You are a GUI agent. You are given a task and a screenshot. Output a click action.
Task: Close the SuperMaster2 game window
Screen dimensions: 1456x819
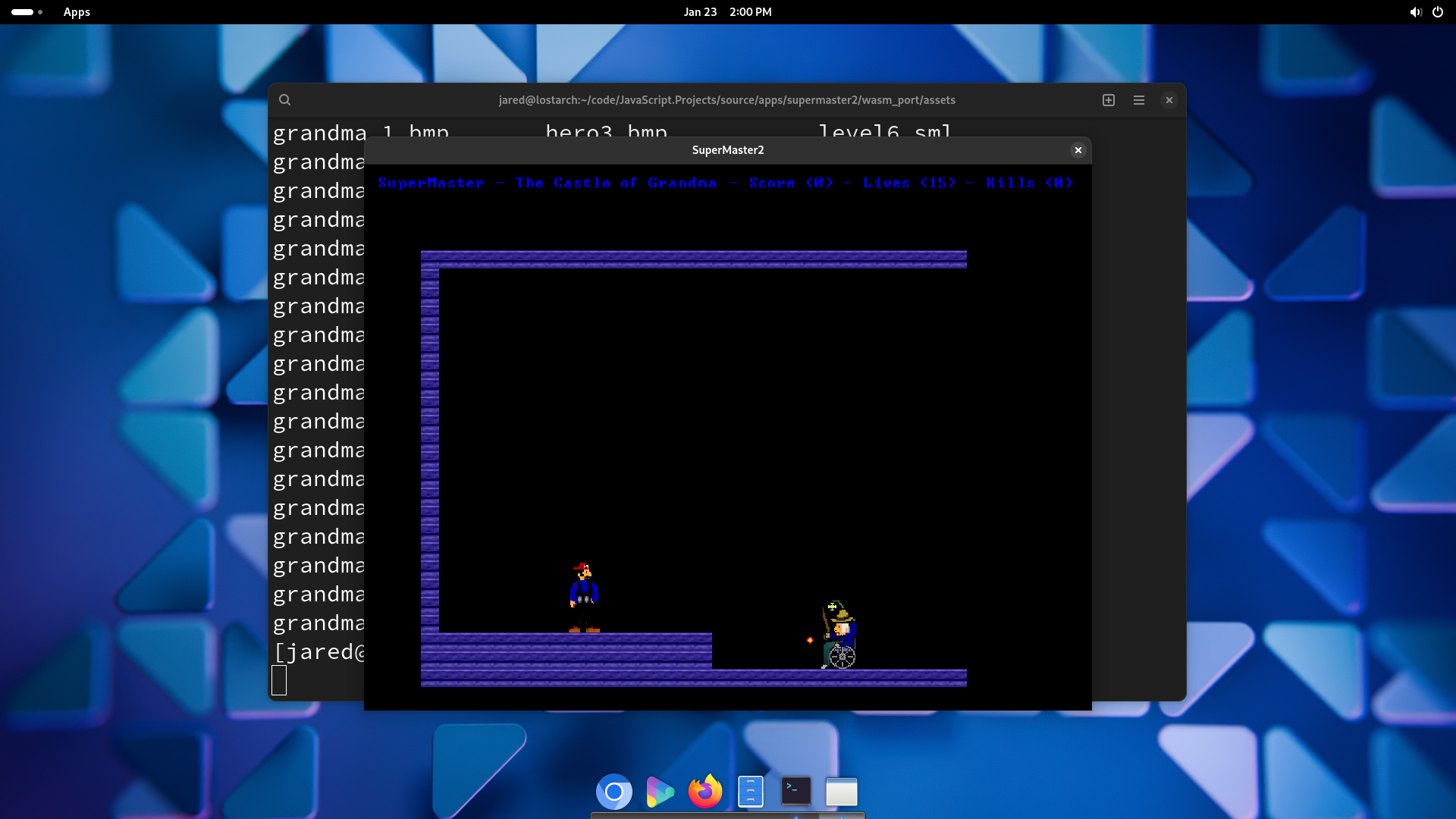click(1078, 150)
